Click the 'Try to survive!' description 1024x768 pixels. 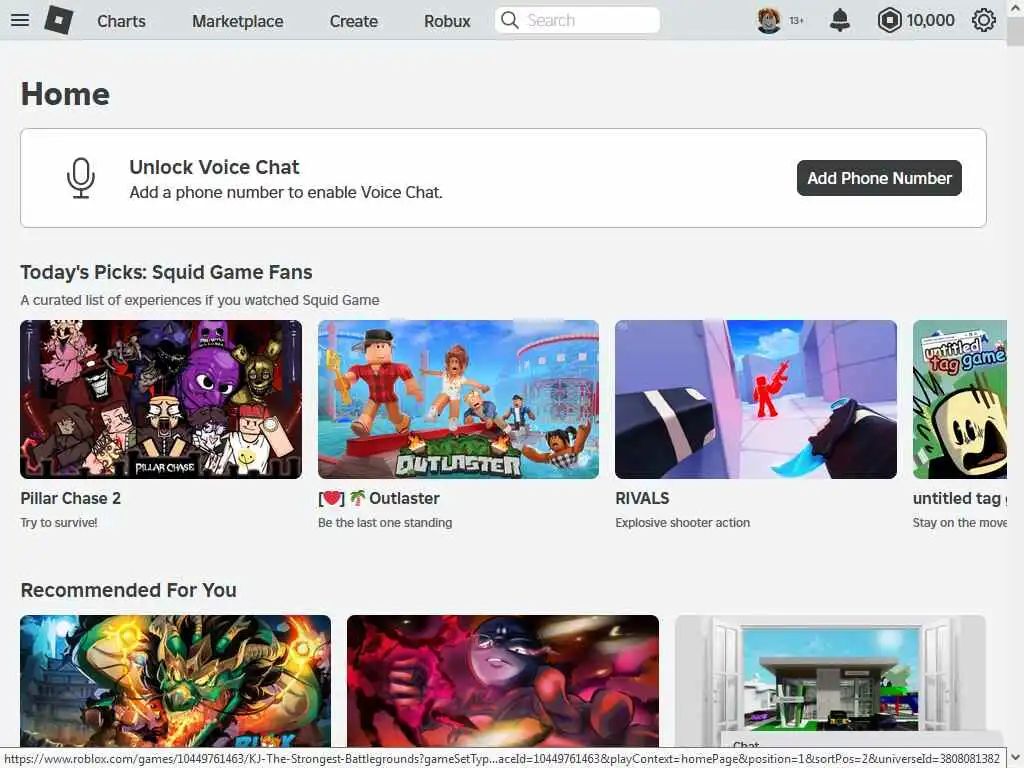point(59,522)
